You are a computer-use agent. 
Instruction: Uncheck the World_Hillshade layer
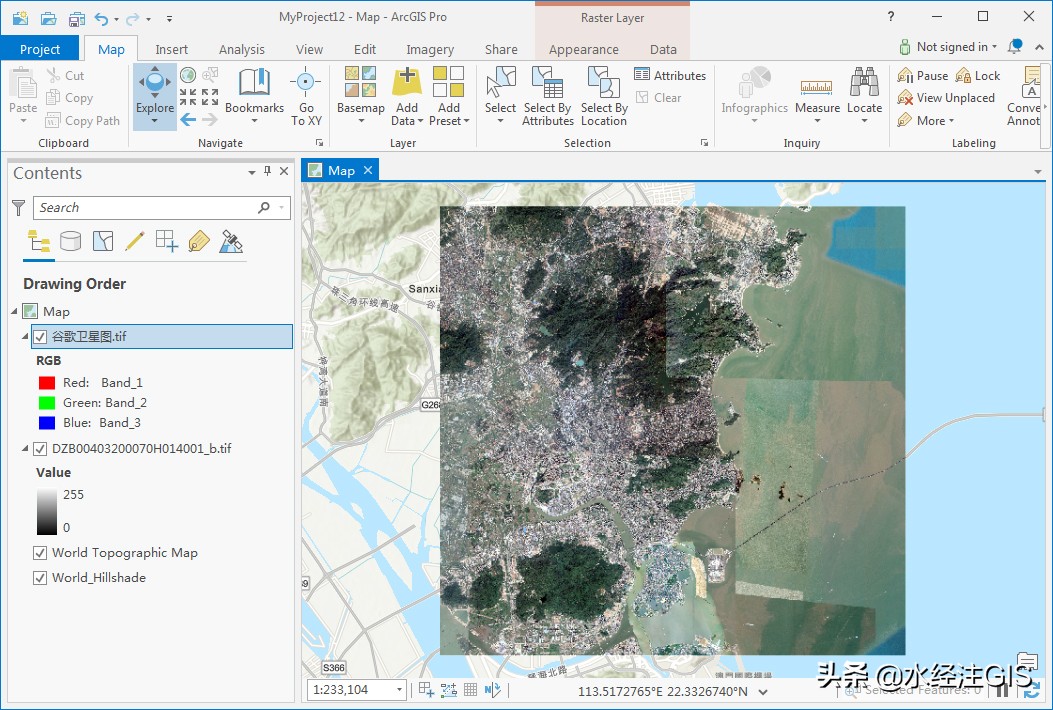point(40,578)
